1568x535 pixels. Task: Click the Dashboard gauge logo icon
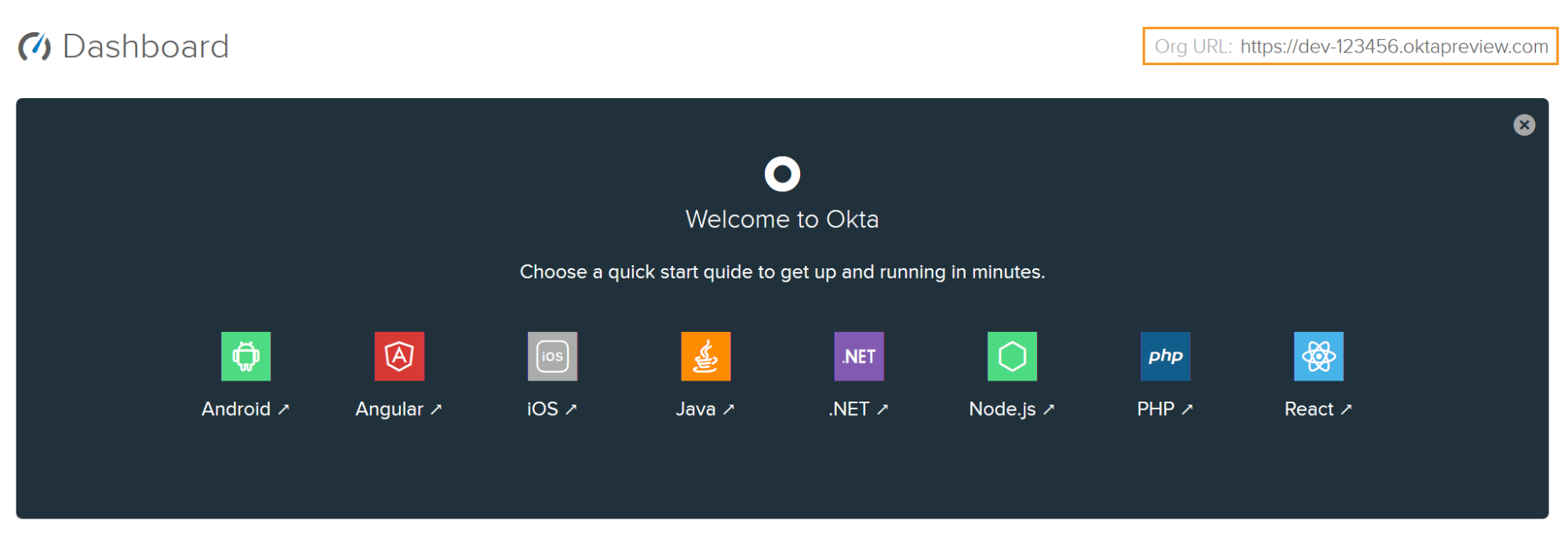click(x=35, y=46)
